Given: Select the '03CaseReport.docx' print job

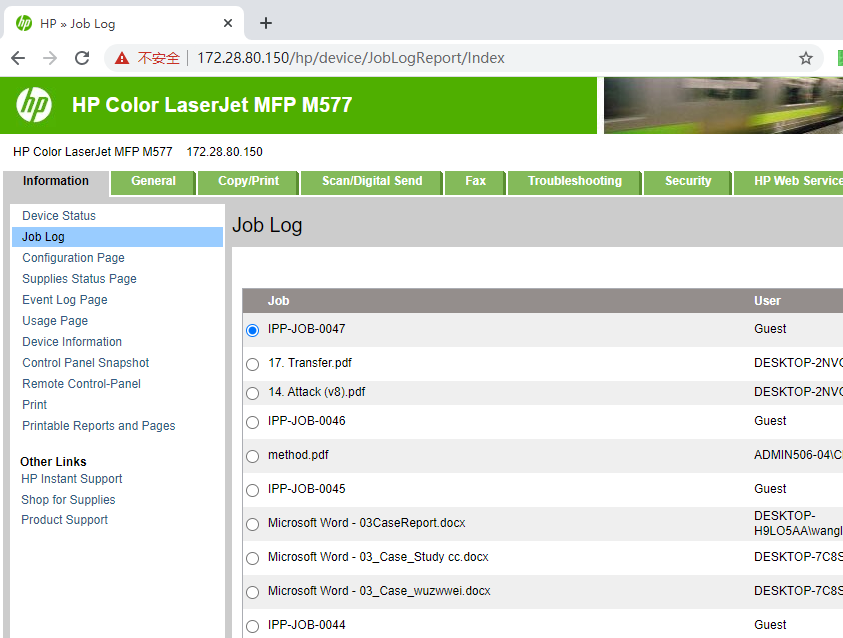Looking at the screenshot, I should tap(252, 524).
